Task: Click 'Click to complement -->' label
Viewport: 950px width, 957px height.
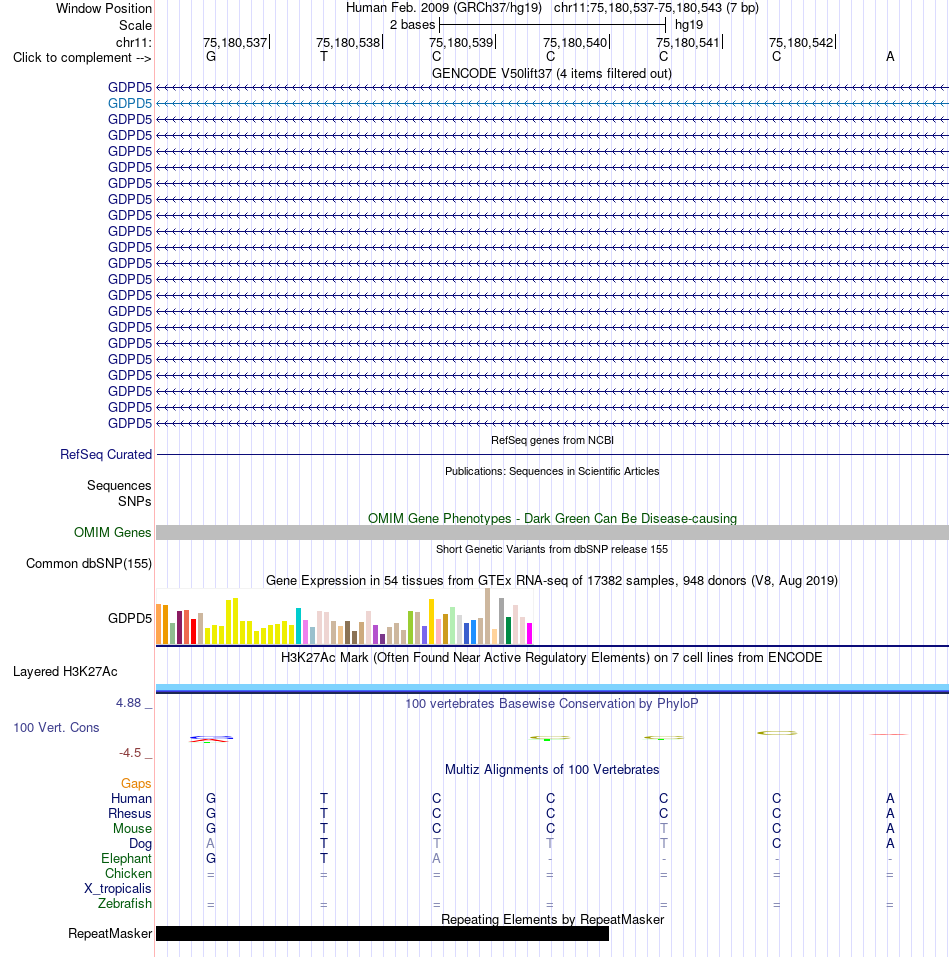Action: click(82, 57)
